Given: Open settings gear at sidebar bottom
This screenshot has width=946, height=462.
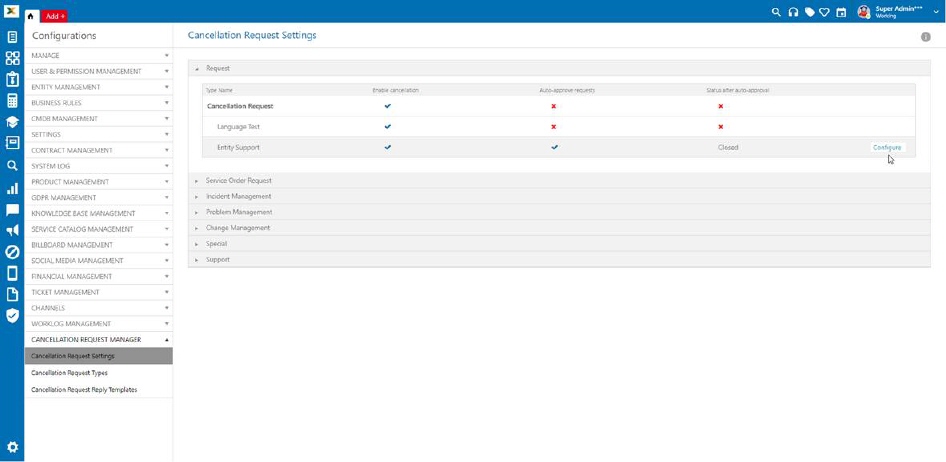Looking at the screenshot, I should [x=12, y=447].
